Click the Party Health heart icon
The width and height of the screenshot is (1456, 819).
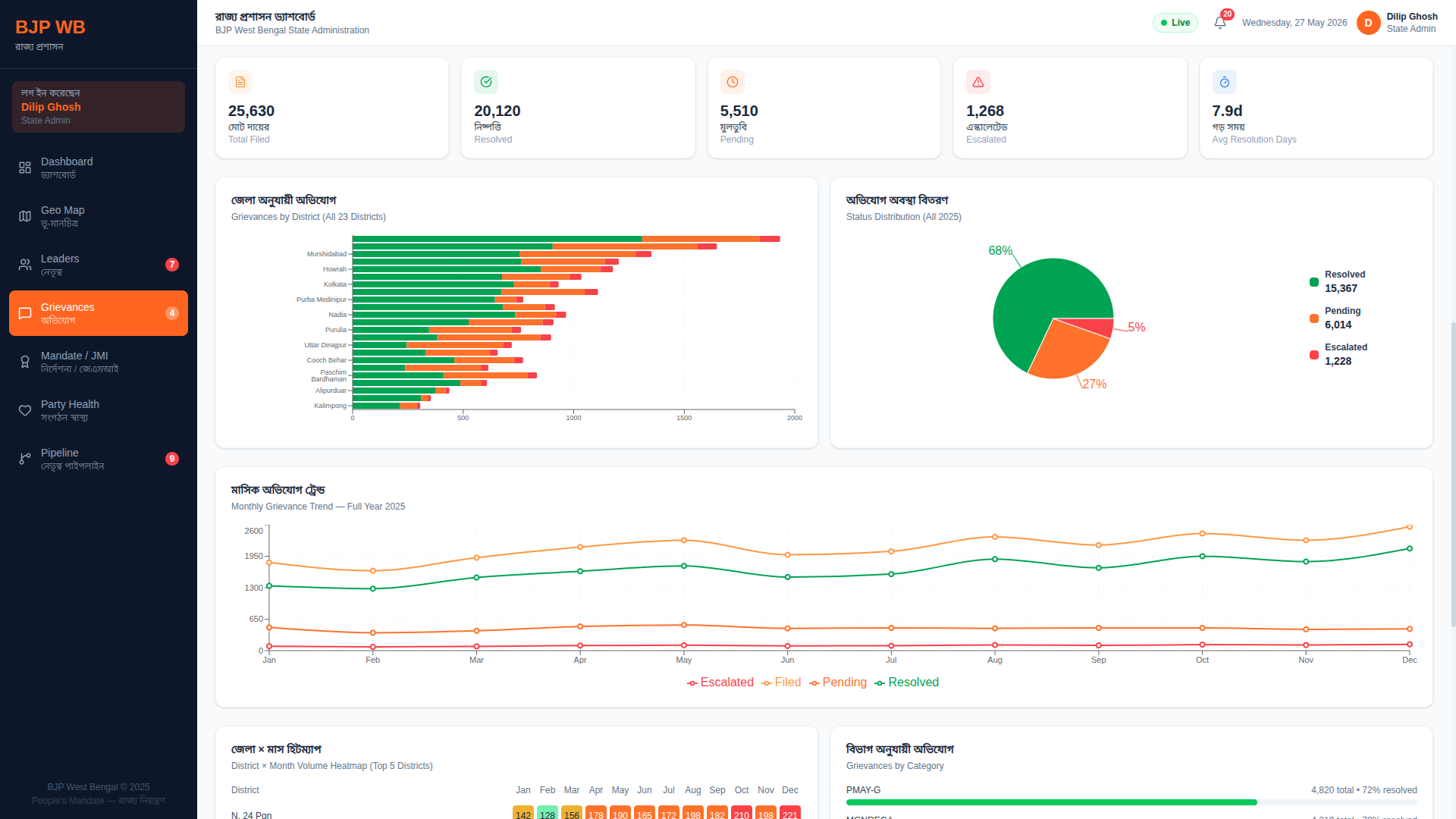(x=25, y=410)
